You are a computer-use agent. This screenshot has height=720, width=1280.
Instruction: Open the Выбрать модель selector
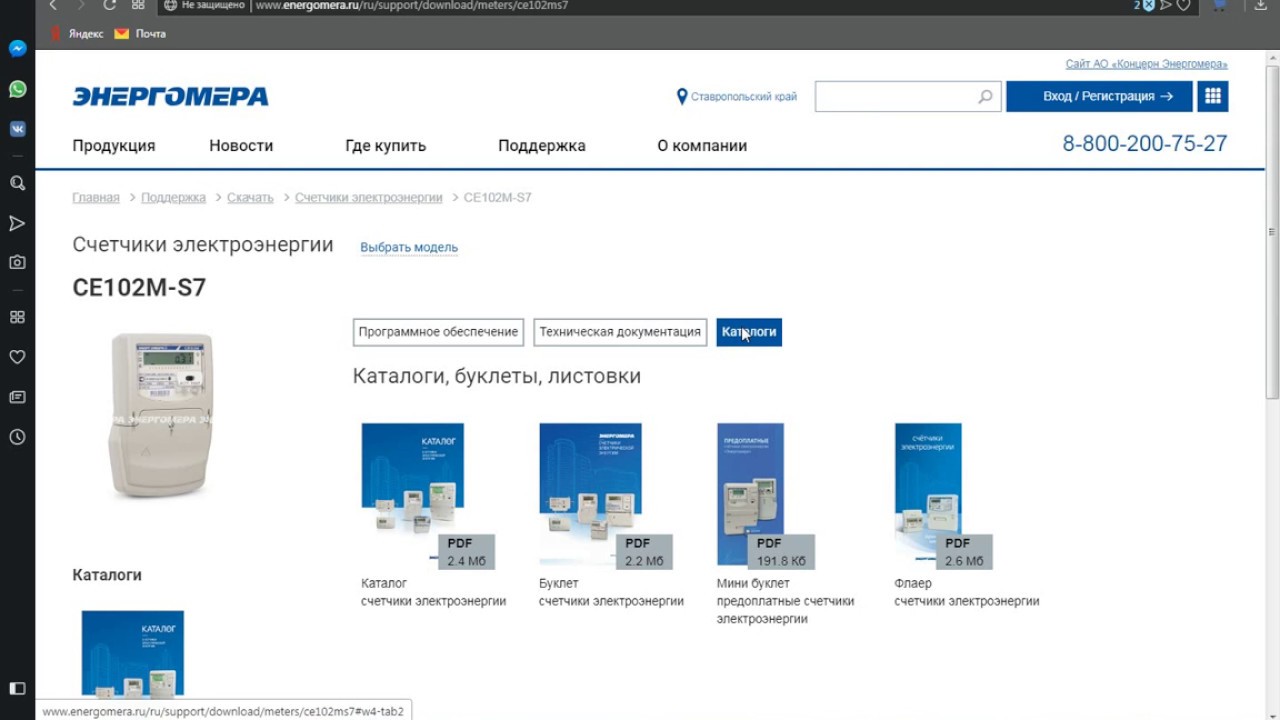(x=409, y=247)
